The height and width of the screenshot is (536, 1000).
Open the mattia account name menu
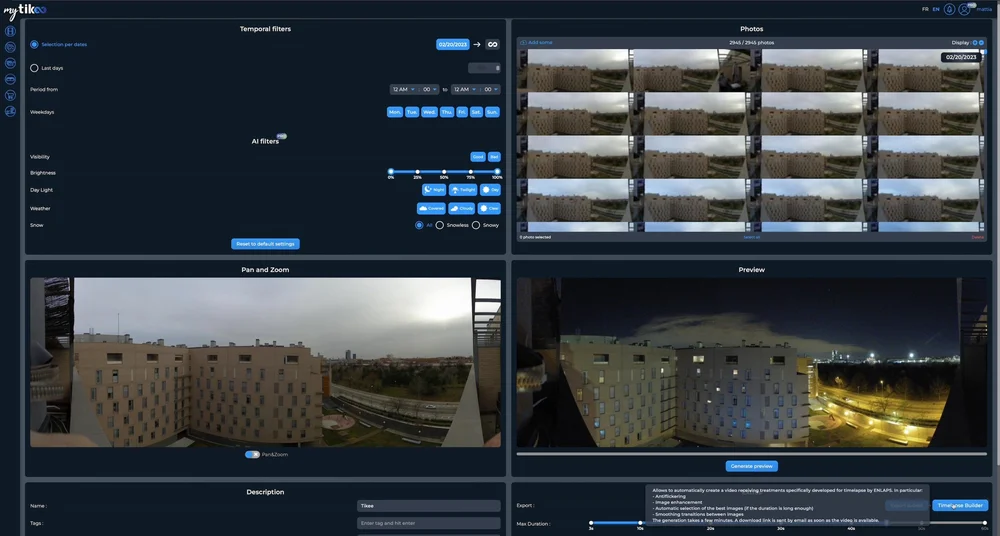tap(984, 10)
